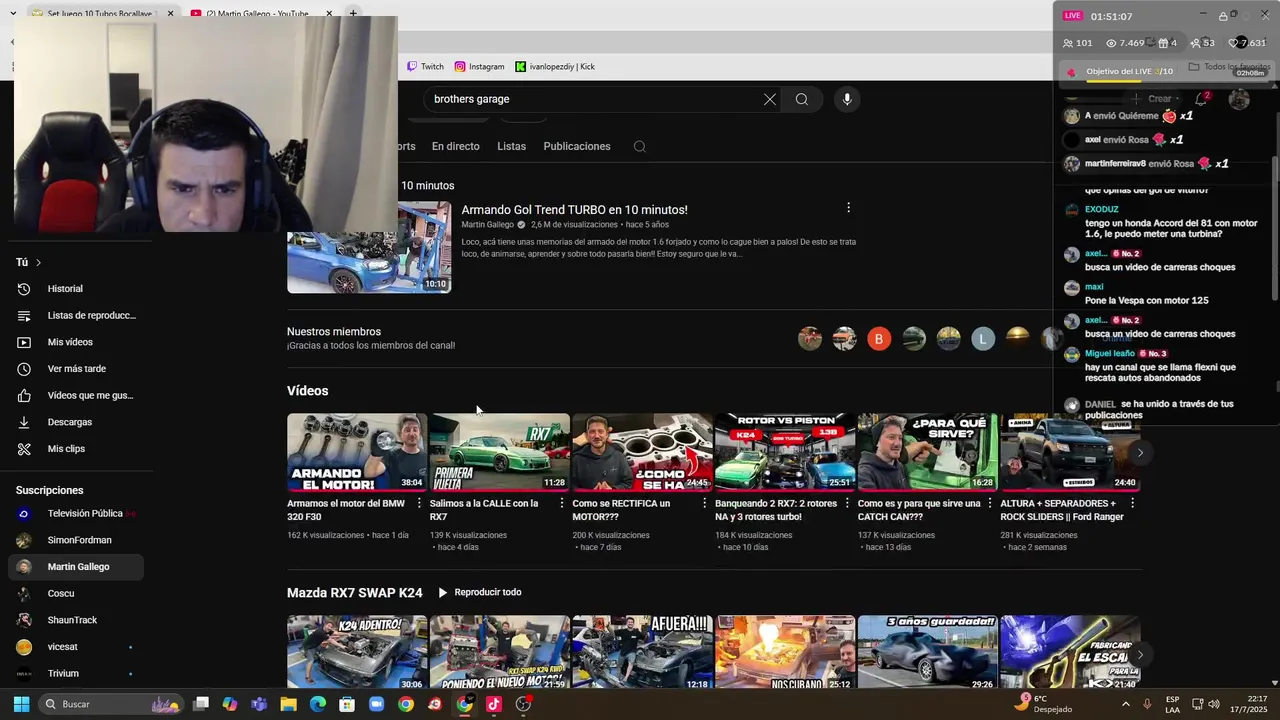
Task: Go to Mis vídeos in sidebar
Action: (x=76, y=342)
